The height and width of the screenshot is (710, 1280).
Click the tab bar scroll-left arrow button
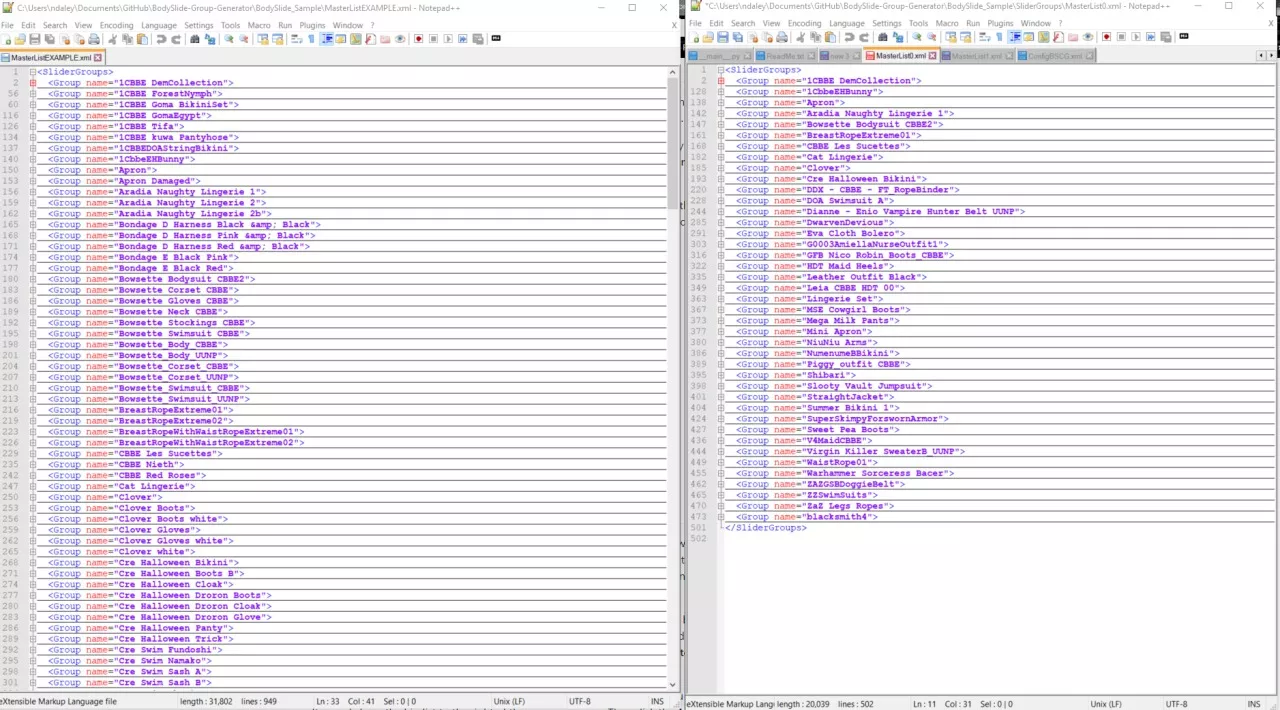click(x=1259, y=56)
